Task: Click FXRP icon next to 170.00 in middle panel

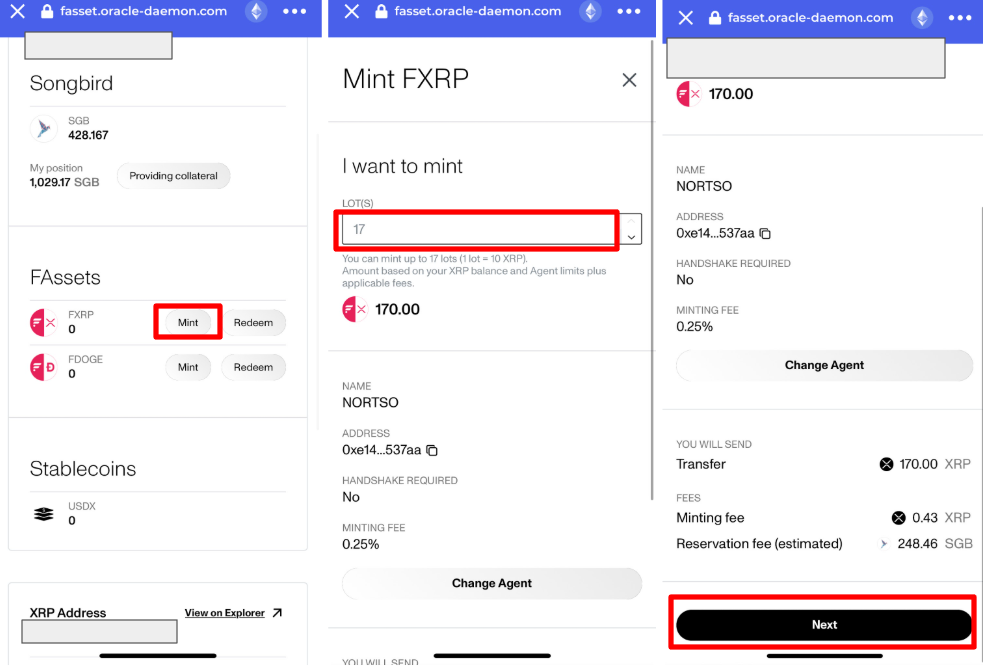Action: pyautogui.click(x=355, y=309)
